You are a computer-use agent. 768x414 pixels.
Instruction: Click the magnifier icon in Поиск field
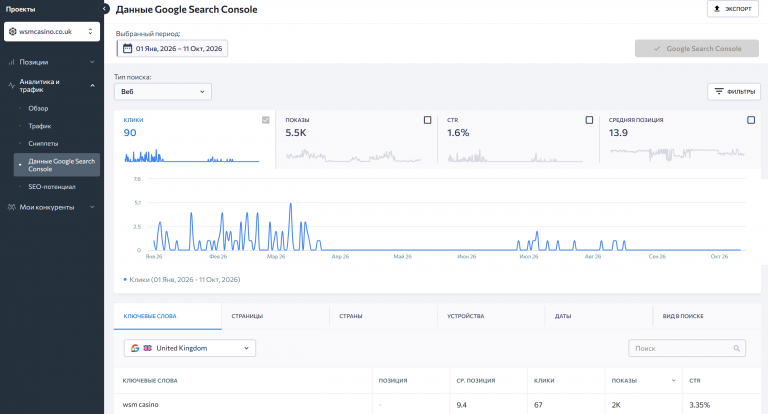click(x=737, y=348)
